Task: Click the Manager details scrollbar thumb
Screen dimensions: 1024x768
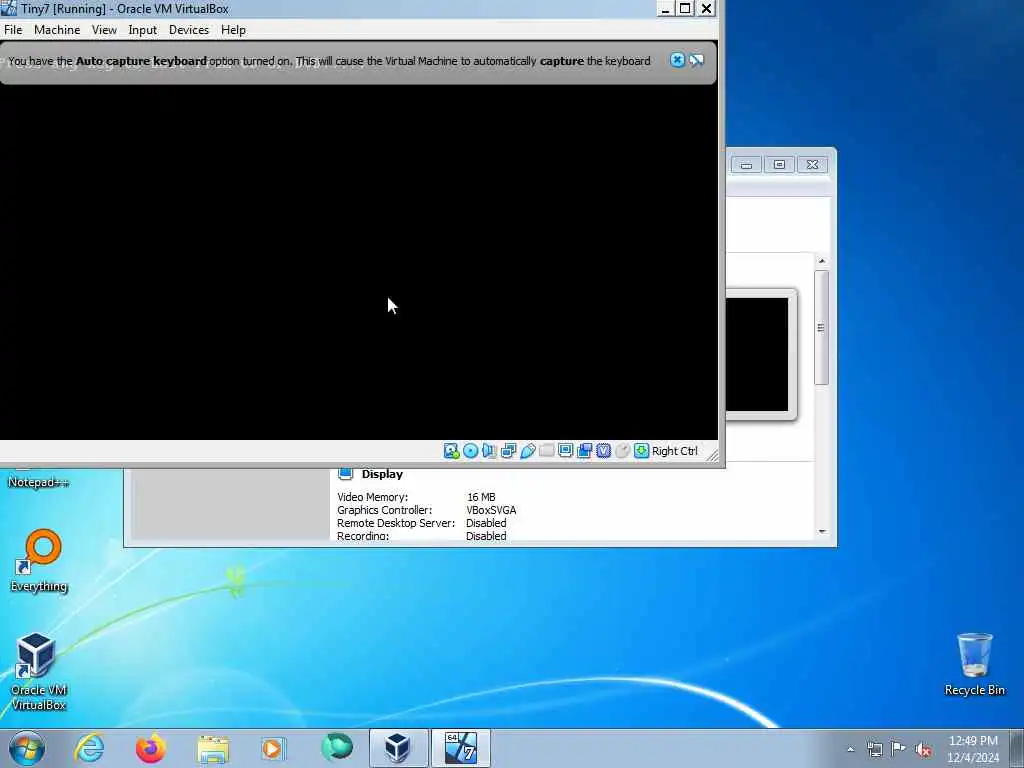Action: coord(822,327)
